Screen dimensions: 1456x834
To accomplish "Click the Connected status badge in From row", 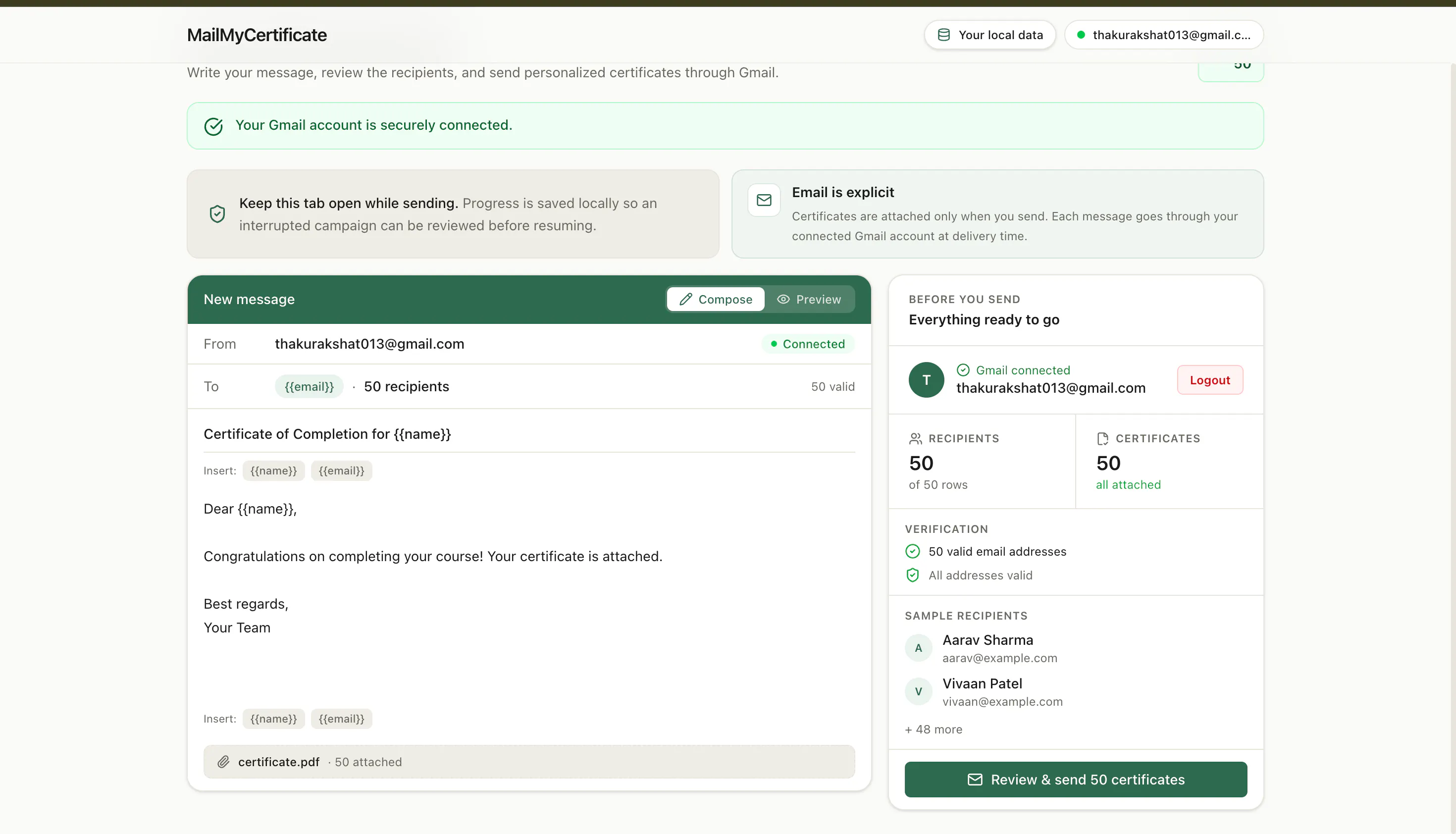I will [x=808, y=344].
